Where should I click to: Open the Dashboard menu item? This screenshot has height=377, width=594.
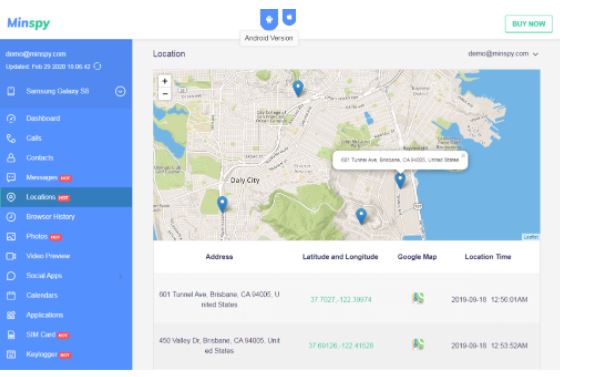click(x=43, y=119)
